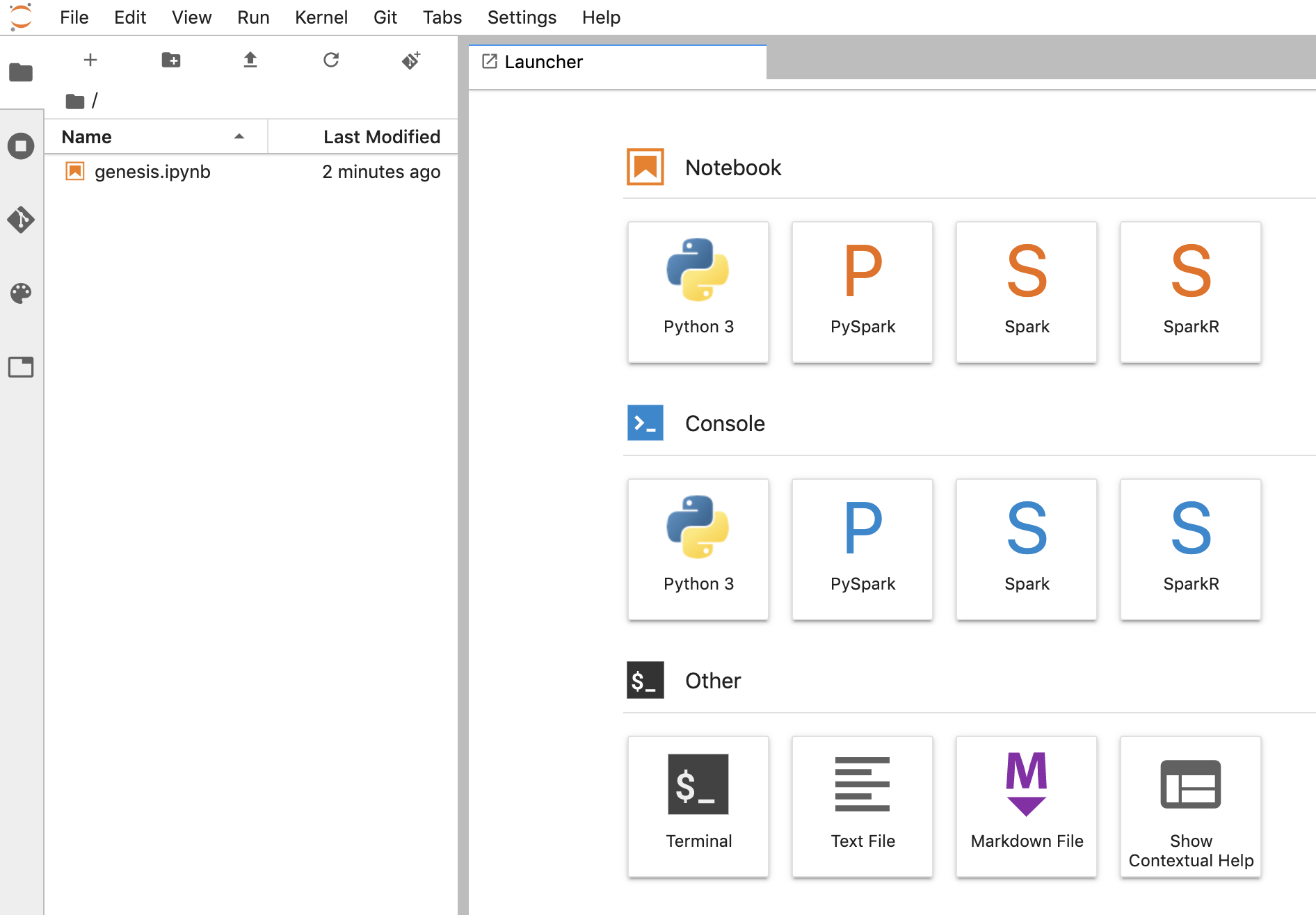The height and width of the screenshot is (915, 1316).
Task: Select the genesis.ipynb file
Action: click(251, 172)
